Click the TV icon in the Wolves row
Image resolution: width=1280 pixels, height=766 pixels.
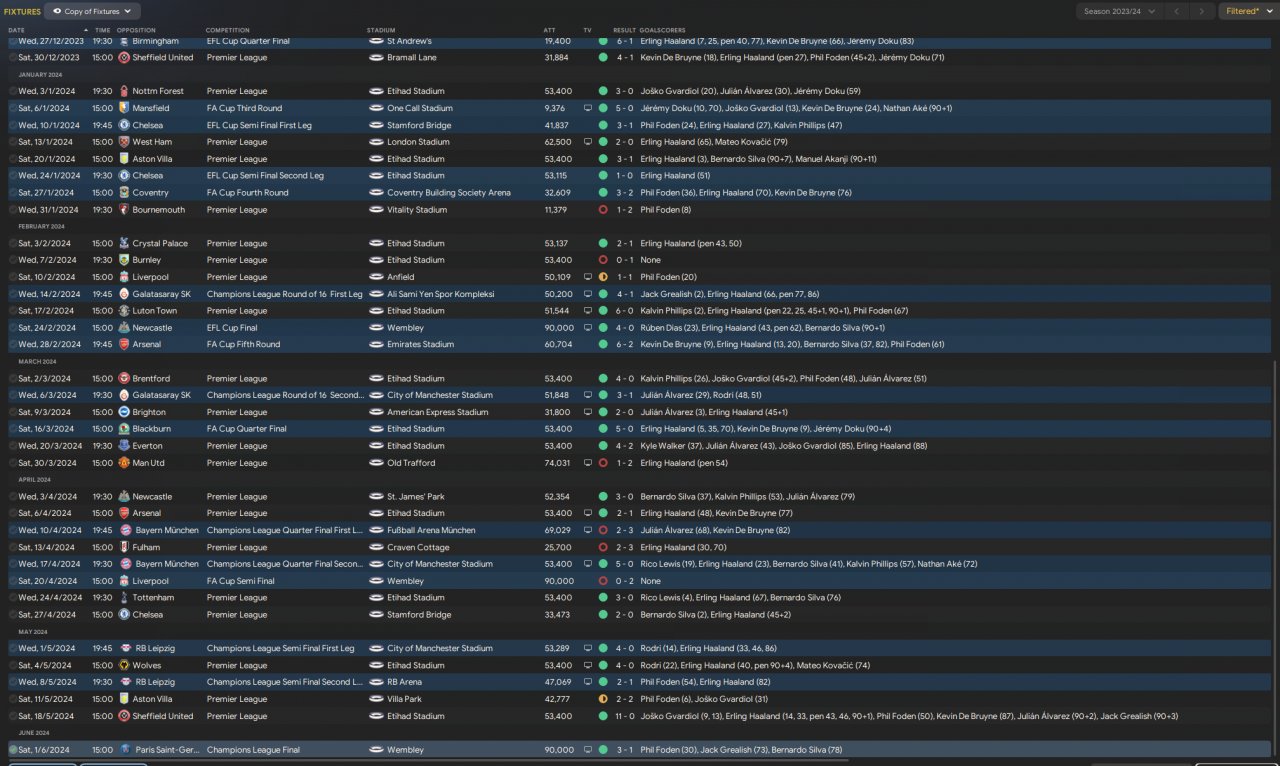[588, 665]
